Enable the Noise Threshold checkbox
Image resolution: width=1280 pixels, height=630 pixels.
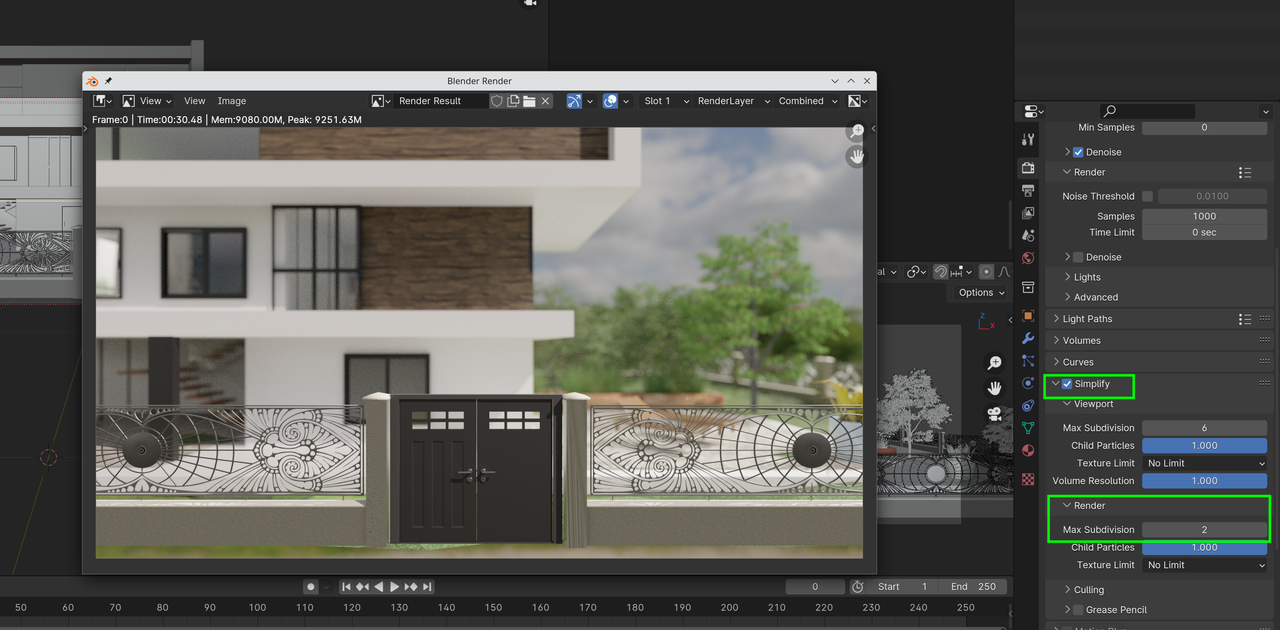tap(1146, 196)
